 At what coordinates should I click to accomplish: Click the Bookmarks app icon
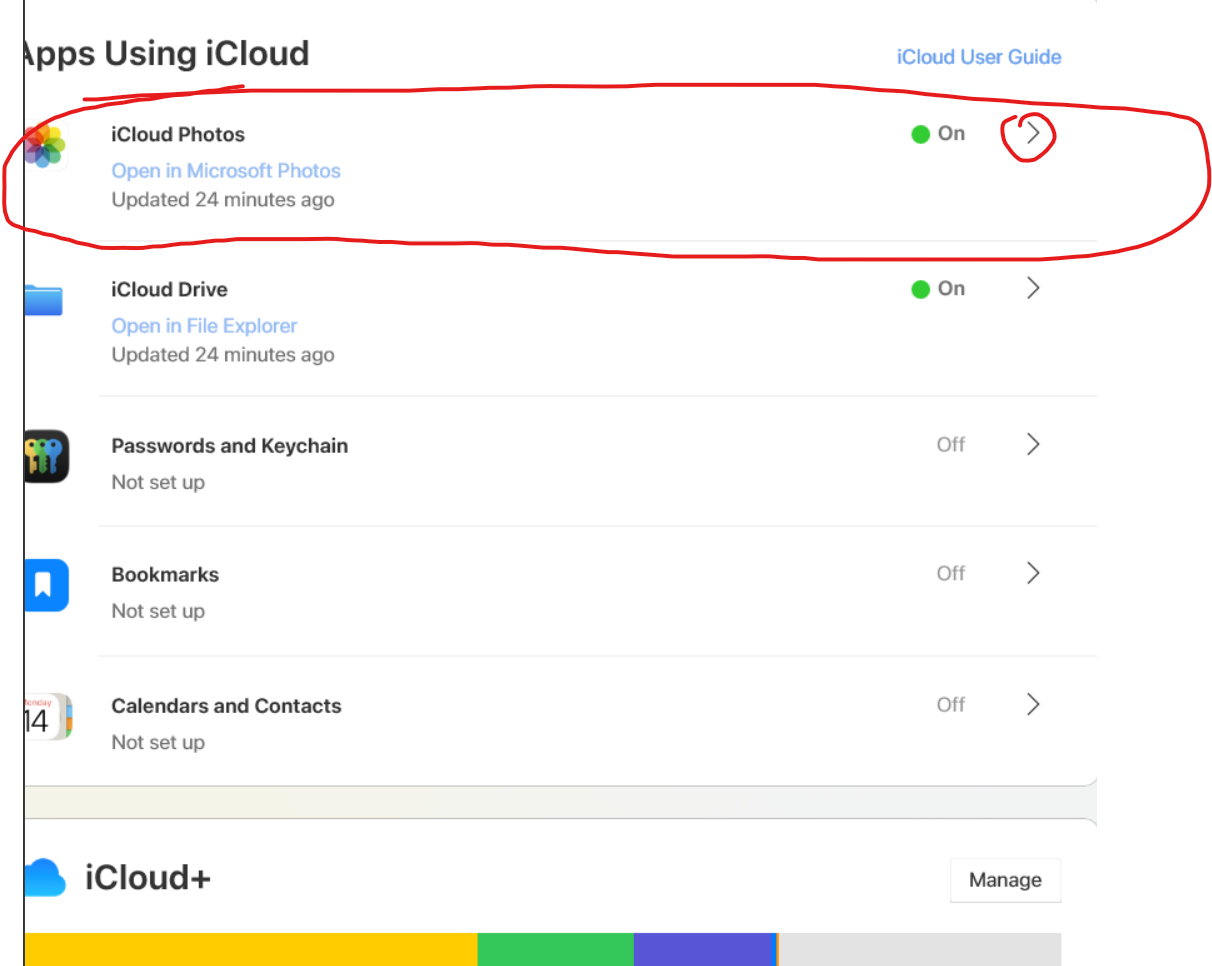tap(46, 585)
